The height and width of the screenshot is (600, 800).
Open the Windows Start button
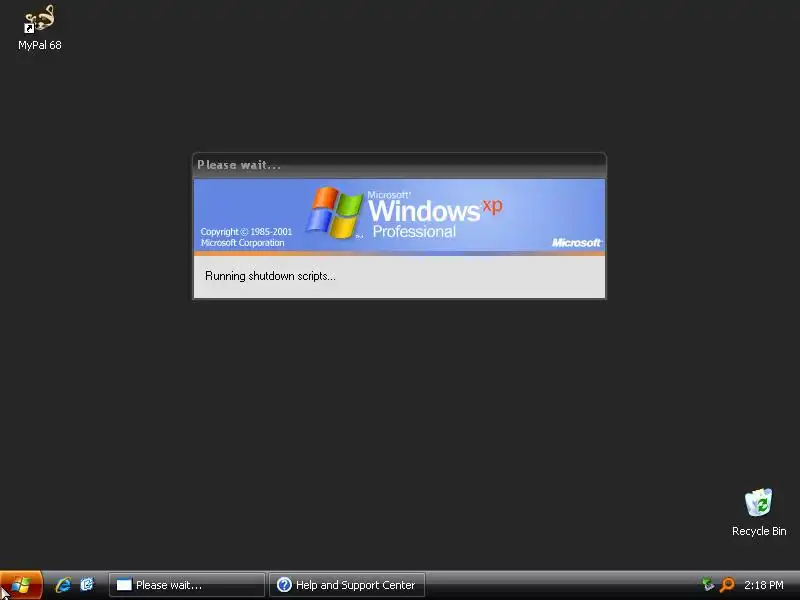21,585
